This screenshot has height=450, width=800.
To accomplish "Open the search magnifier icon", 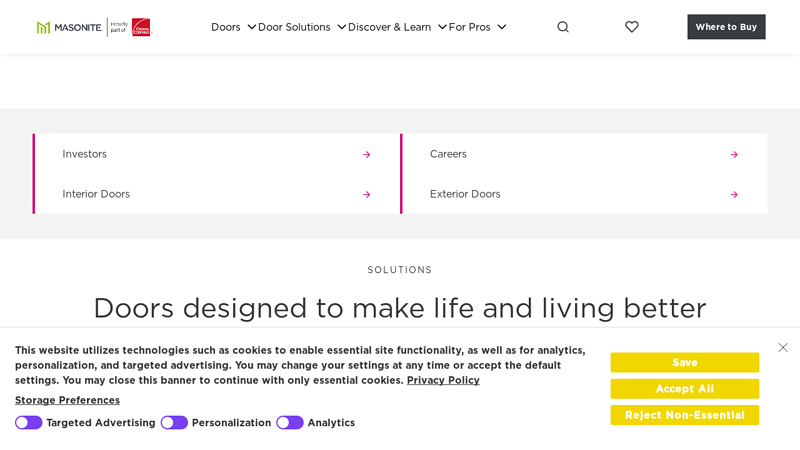I will click(x=563, y=27).
